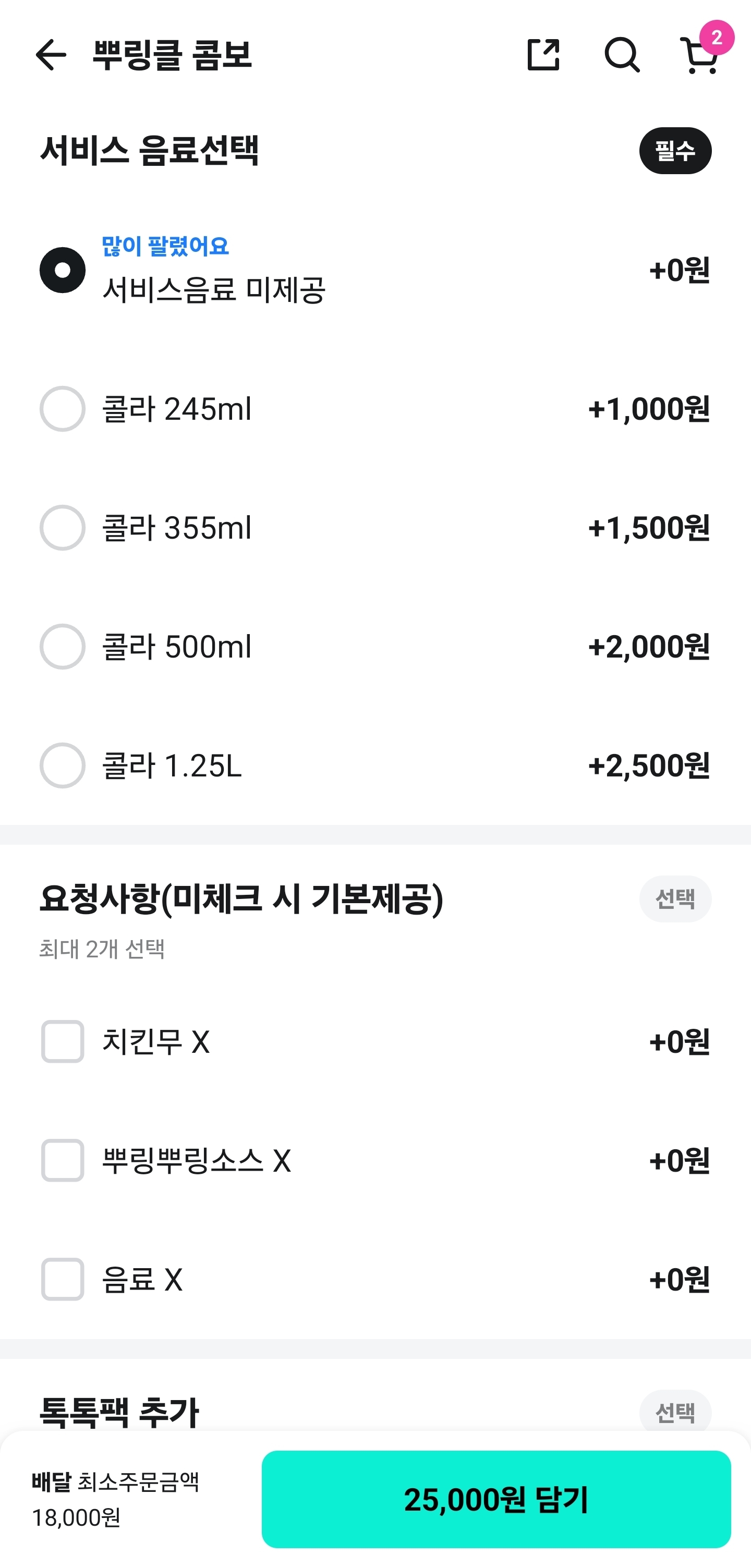Tap the 필수 badge
The width and height of the screenshot is (751, 1568).
(675, 151)
